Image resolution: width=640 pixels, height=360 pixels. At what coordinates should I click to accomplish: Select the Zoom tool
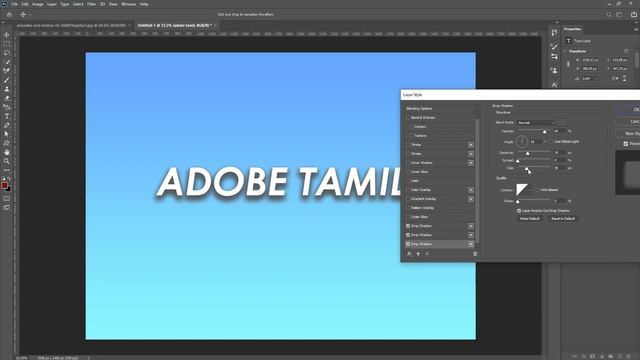coord(7,161)
